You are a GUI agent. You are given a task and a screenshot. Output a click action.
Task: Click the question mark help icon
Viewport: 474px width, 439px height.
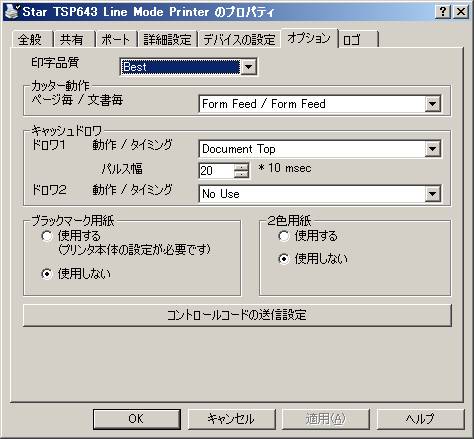[443, 12]
